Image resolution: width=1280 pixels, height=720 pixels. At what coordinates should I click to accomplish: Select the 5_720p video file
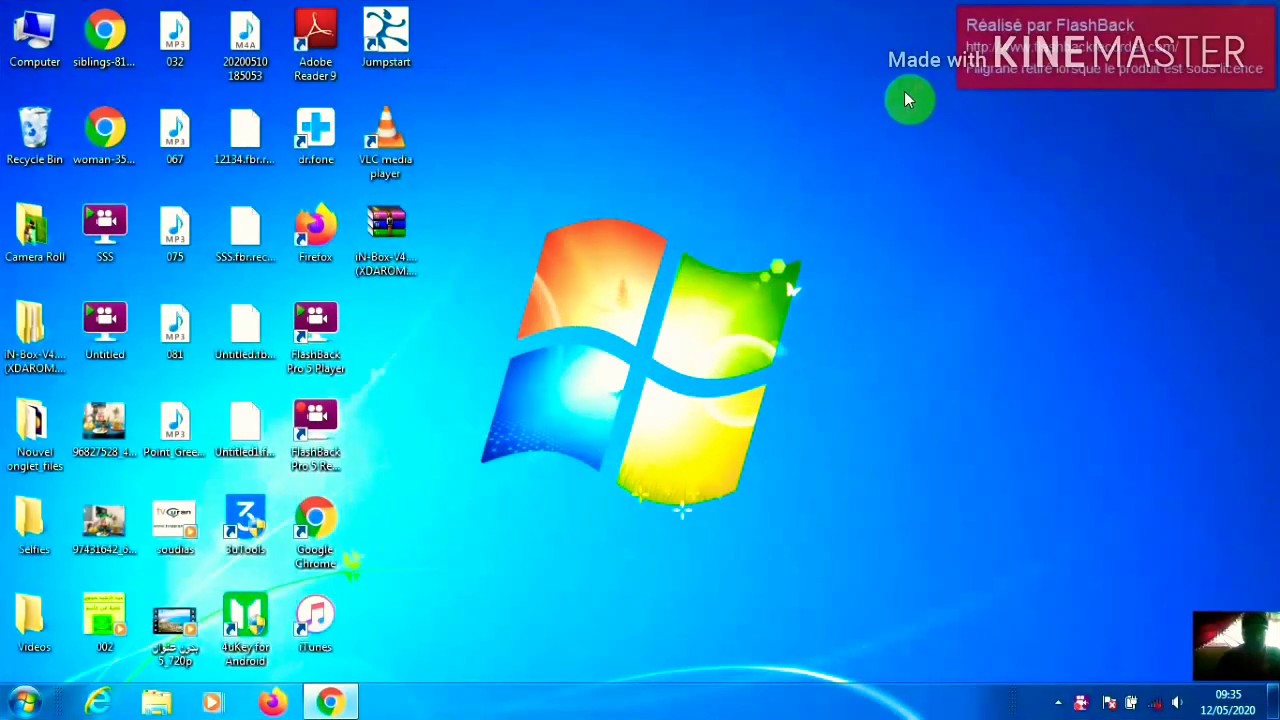point(175,637)
